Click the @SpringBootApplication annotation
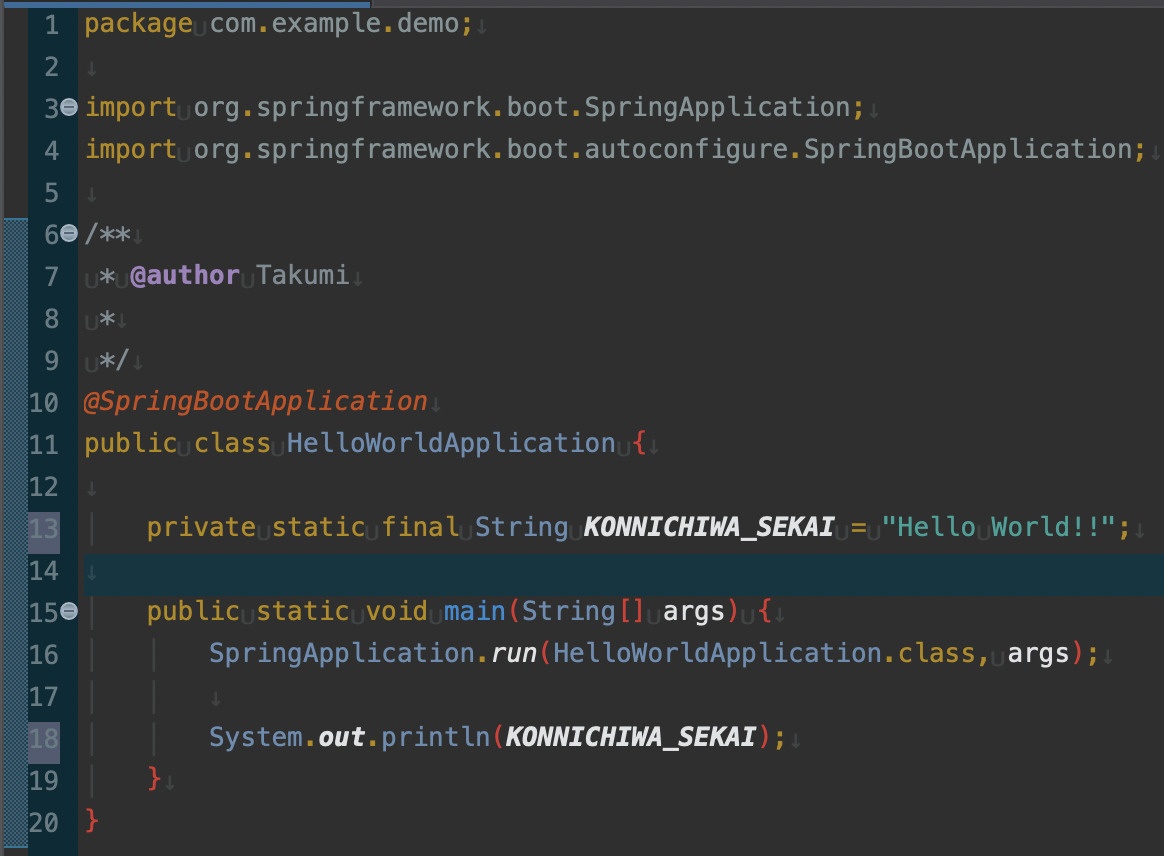Screen dimensions: 1164x856 [256, 402]
